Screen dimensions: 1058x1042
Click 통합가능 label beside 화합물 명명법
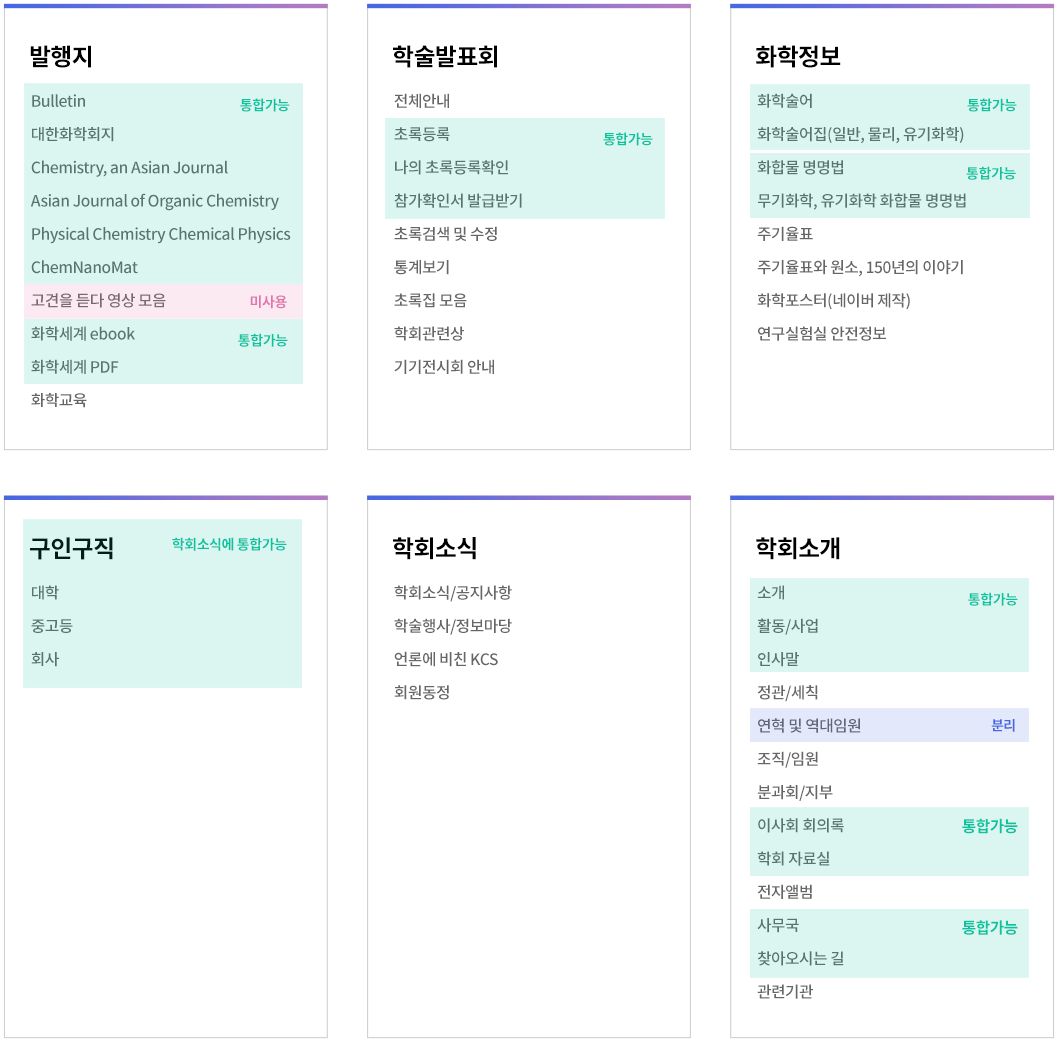click(991, 173)
